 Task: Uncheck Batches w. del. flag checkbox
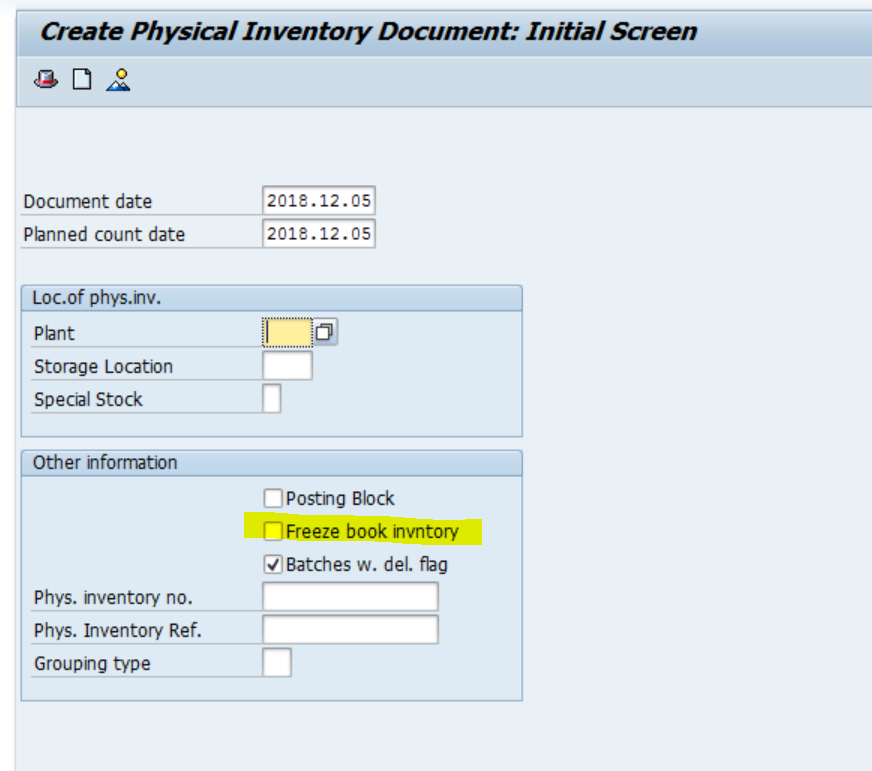point(272,564)
